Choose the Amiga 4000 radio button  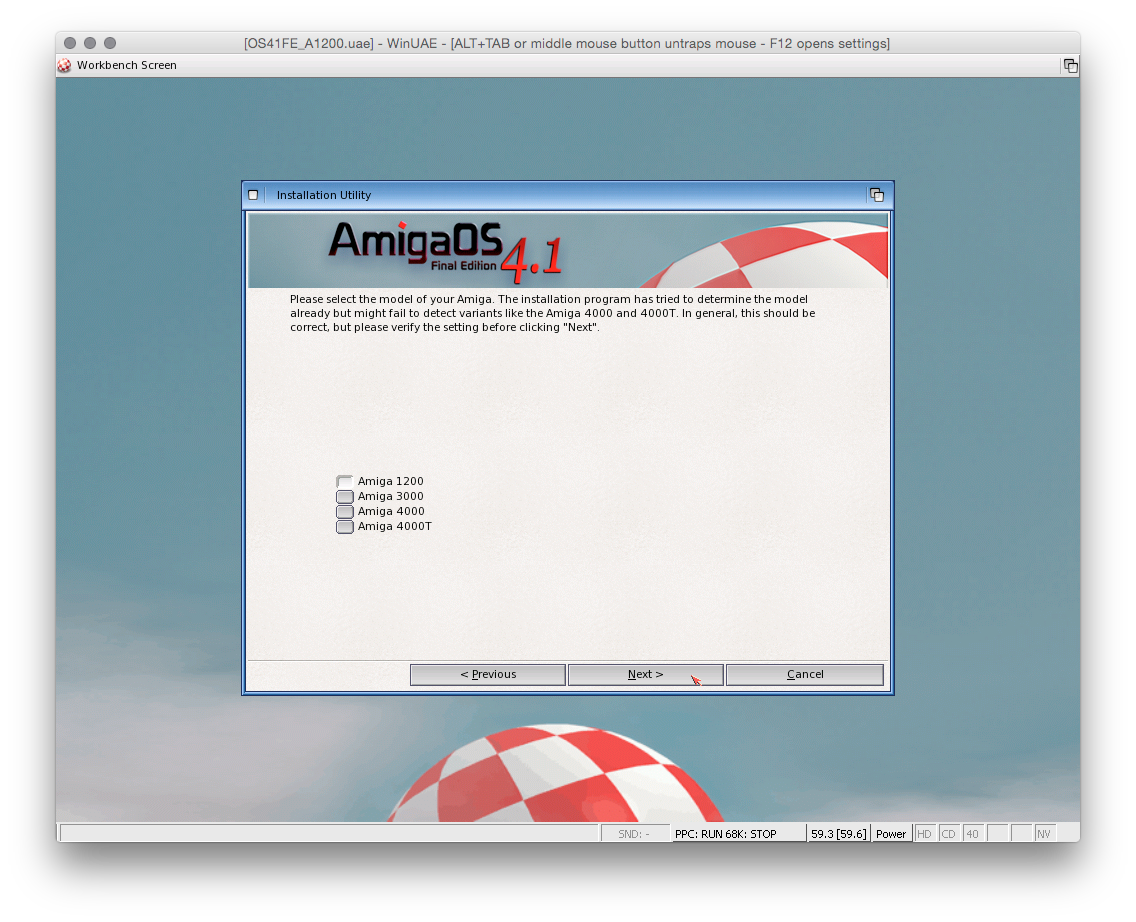(x=345, y=511)
